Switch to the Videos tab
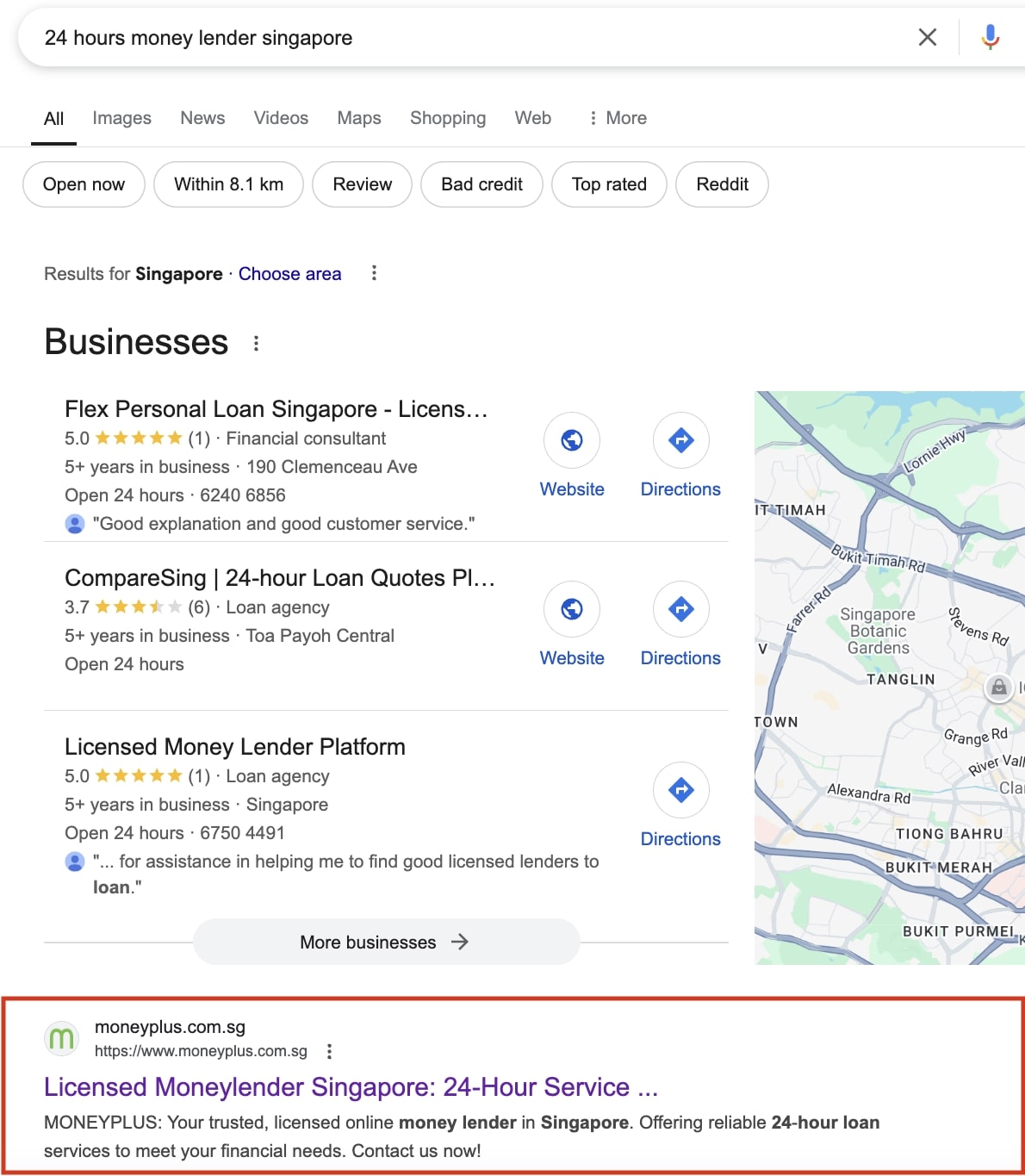 tap(281, 118)
